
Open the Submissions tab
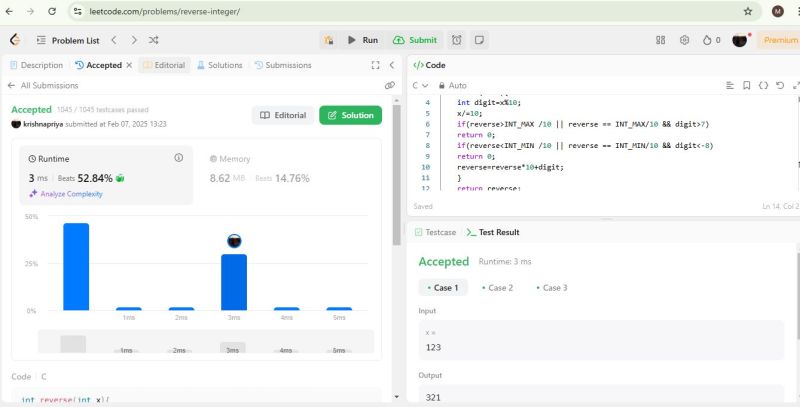283,65
